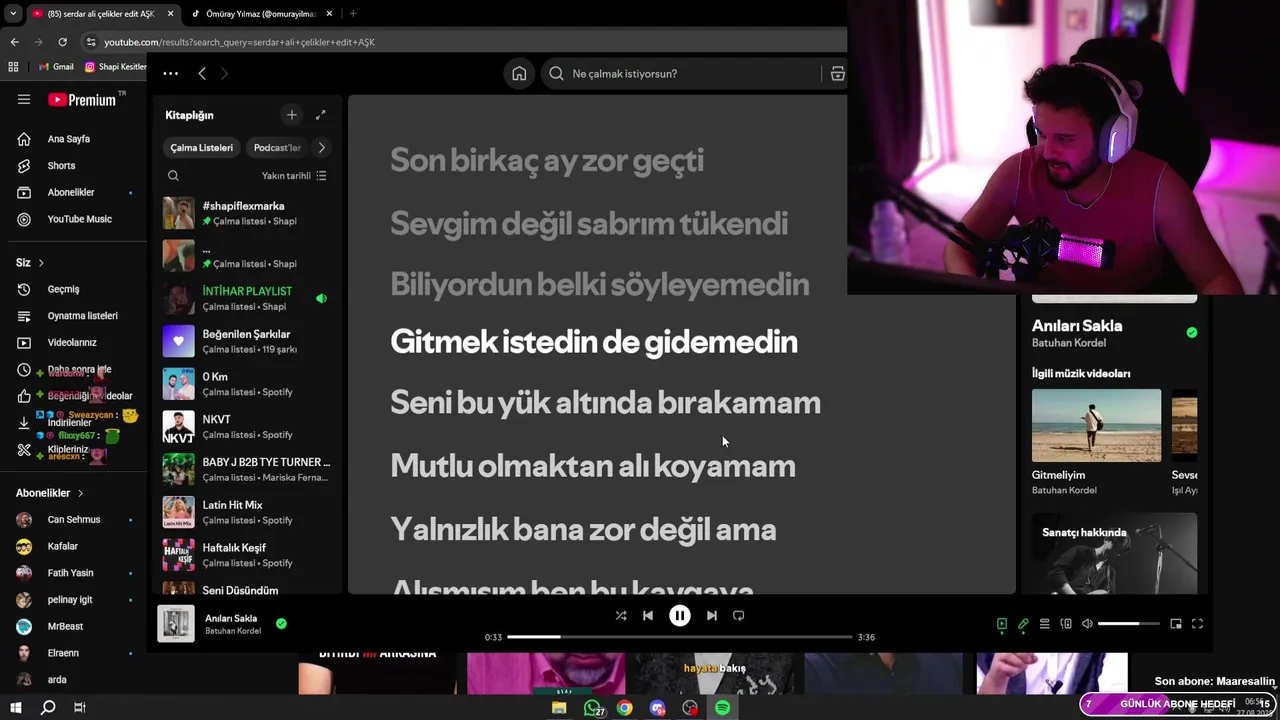Screen dimensions: 1280x720
Task: Open Latin Hit Mix playlist
Action: coord(247,512)
